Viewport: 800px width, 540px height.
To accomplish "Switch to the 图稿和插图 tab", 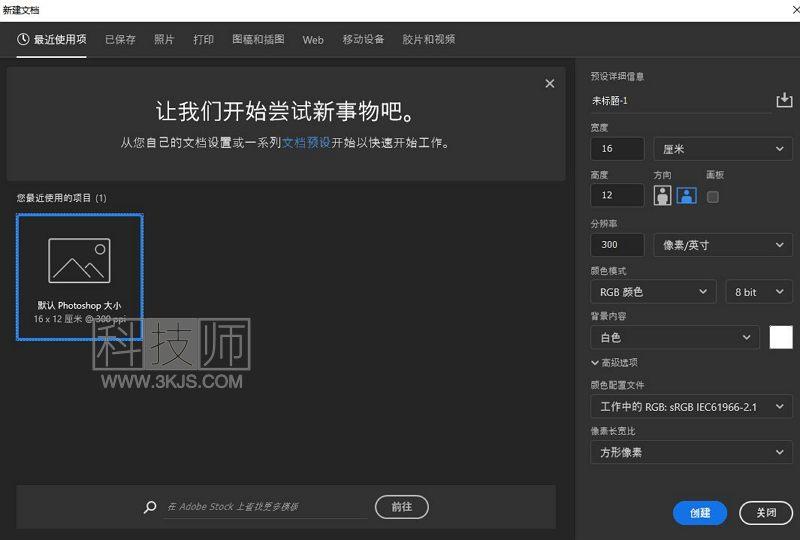I will click(x=258, y=39).
